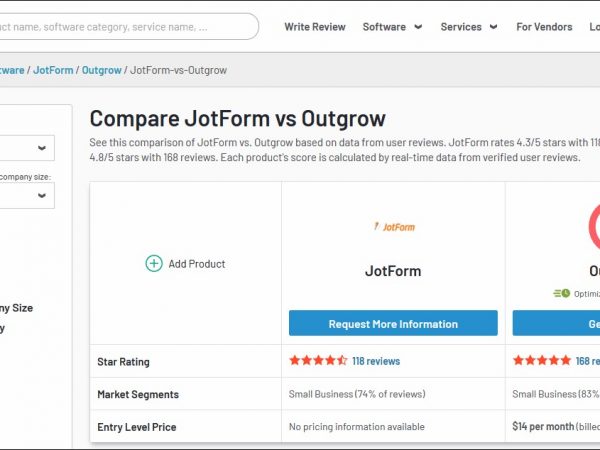Click the Add Product plus icon
Viewport: 600px width, 450px height.
154,264
